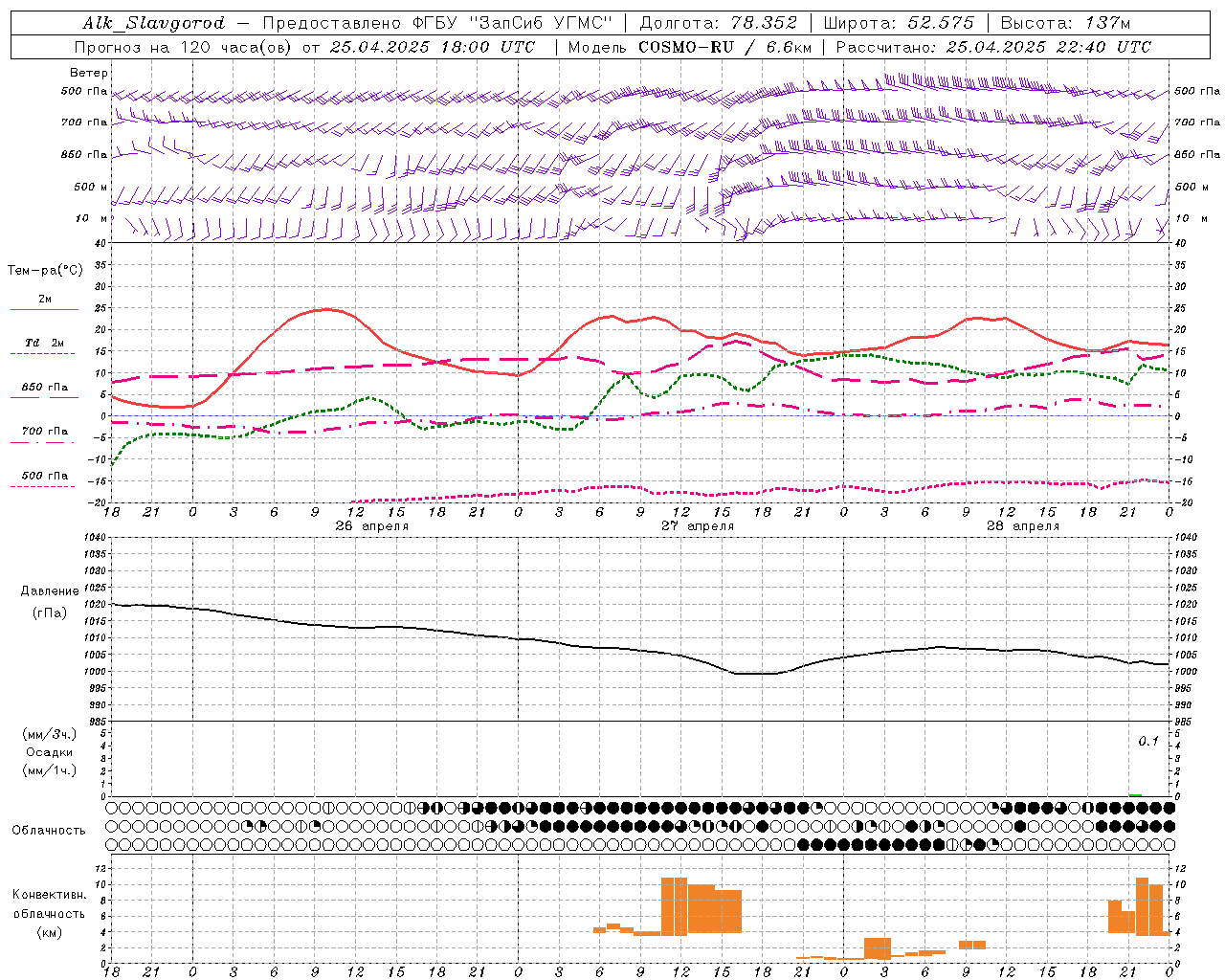
Task: Click the model label COSMO-RU / 6.6км
Action: click(724, 47)
